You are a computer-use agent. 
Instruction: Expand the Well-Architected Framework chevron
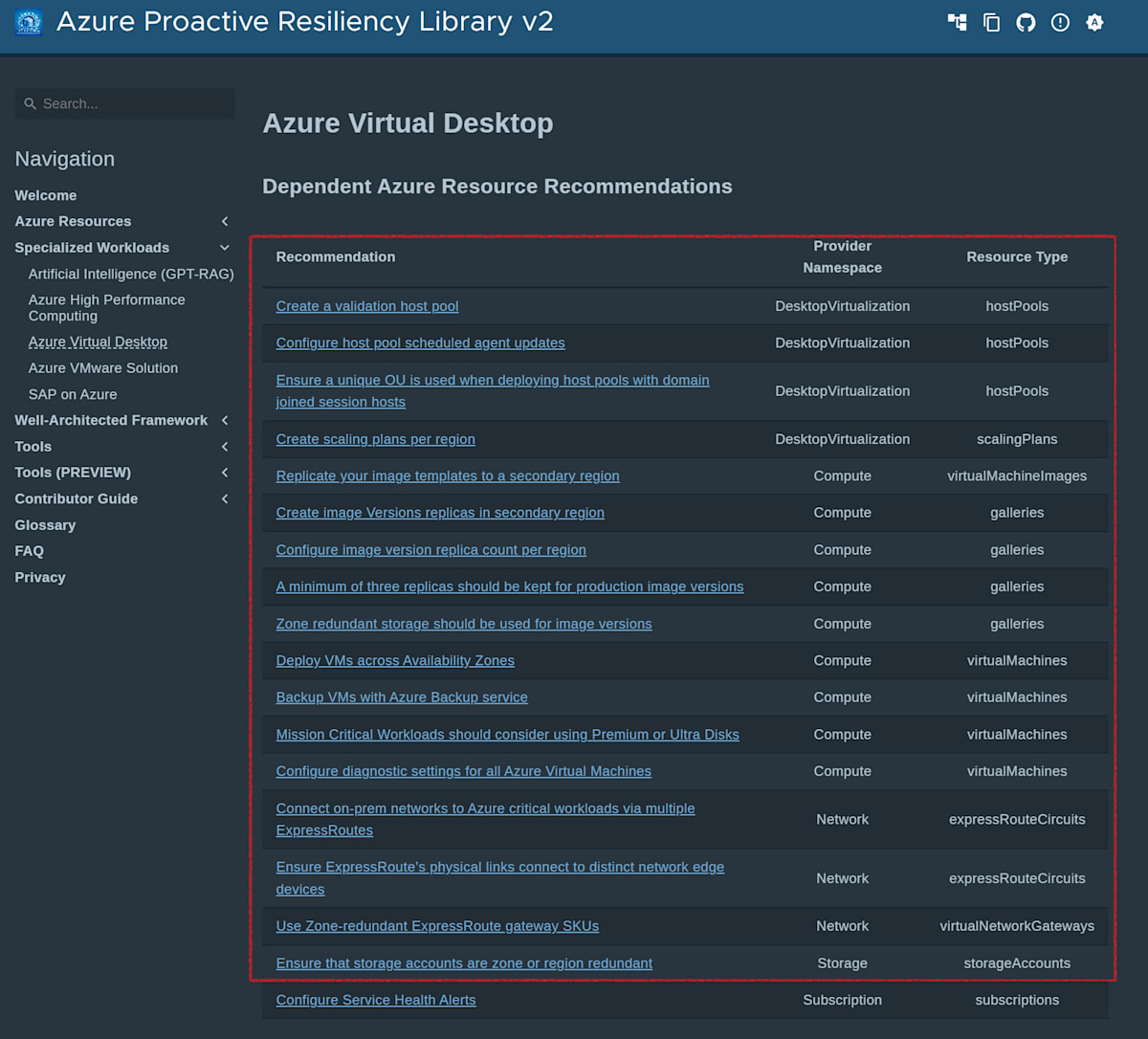pyautogui.click(x=225, y=420)
